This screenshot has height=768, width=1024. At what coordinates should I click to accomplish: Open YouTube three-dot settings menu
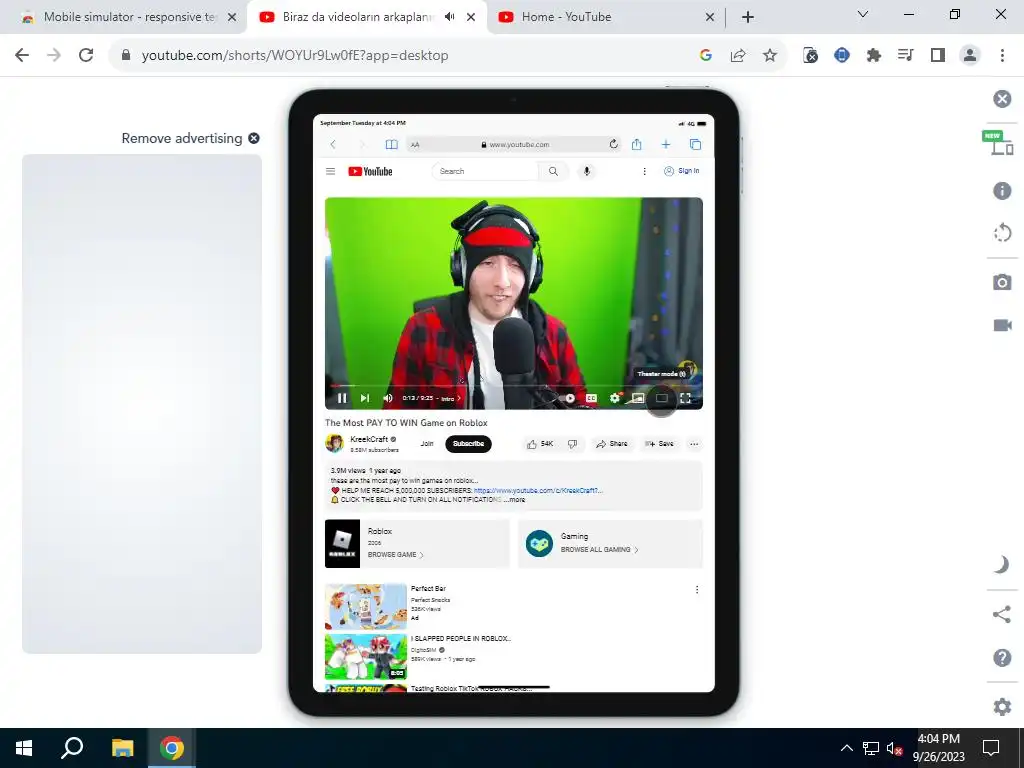coord(644,171)
